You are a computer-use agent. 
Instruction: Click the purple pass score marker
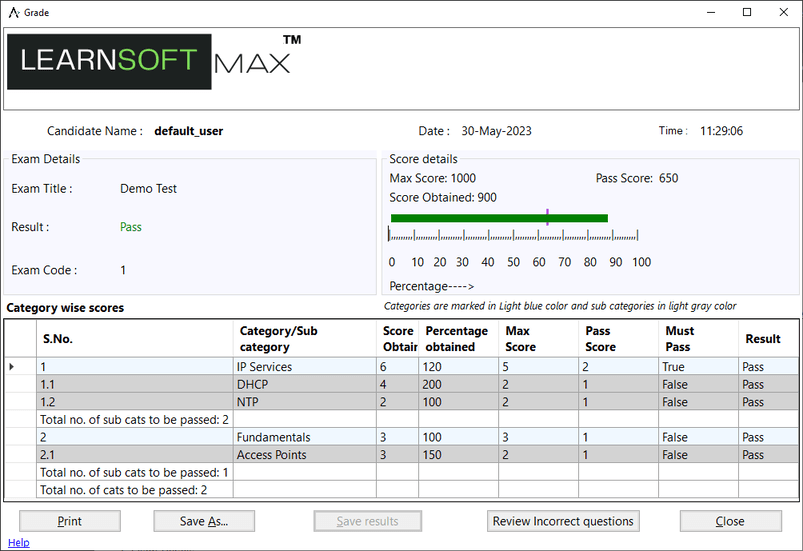[x=548, y=217]
